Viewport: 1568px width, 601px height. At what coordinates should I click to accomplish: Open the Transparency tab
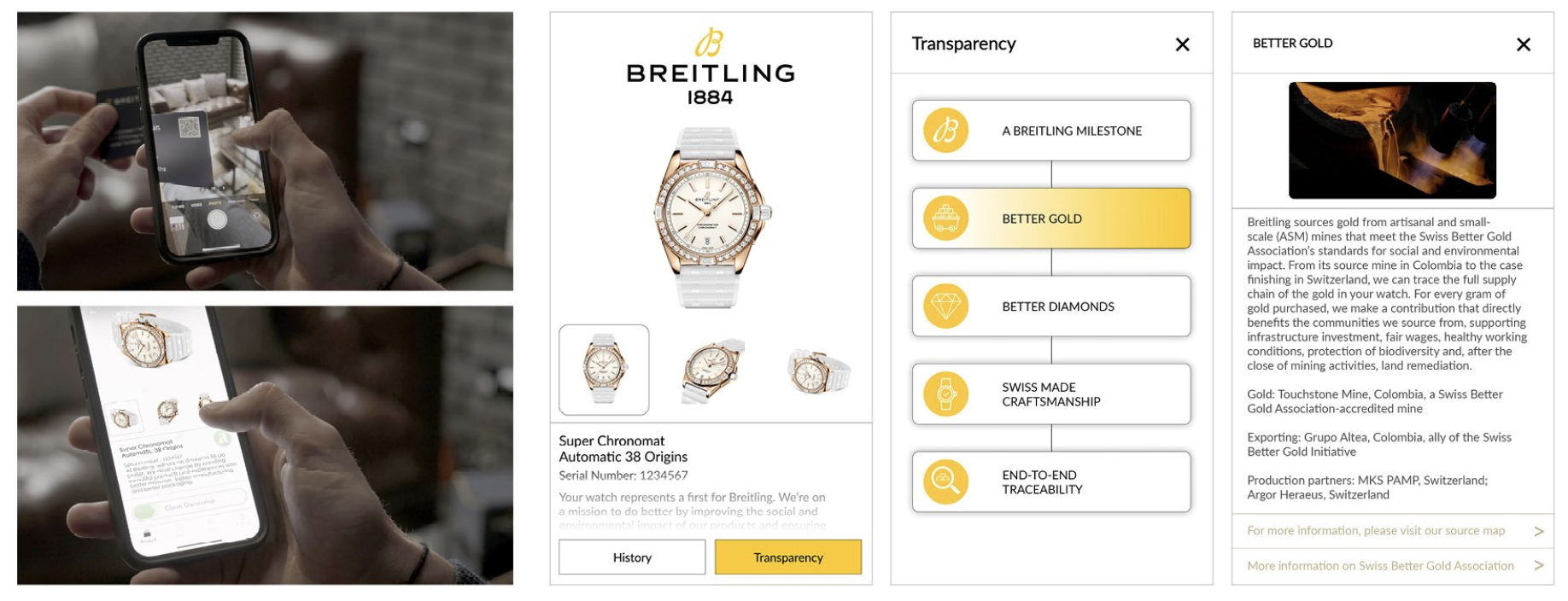tap(787, 557)
